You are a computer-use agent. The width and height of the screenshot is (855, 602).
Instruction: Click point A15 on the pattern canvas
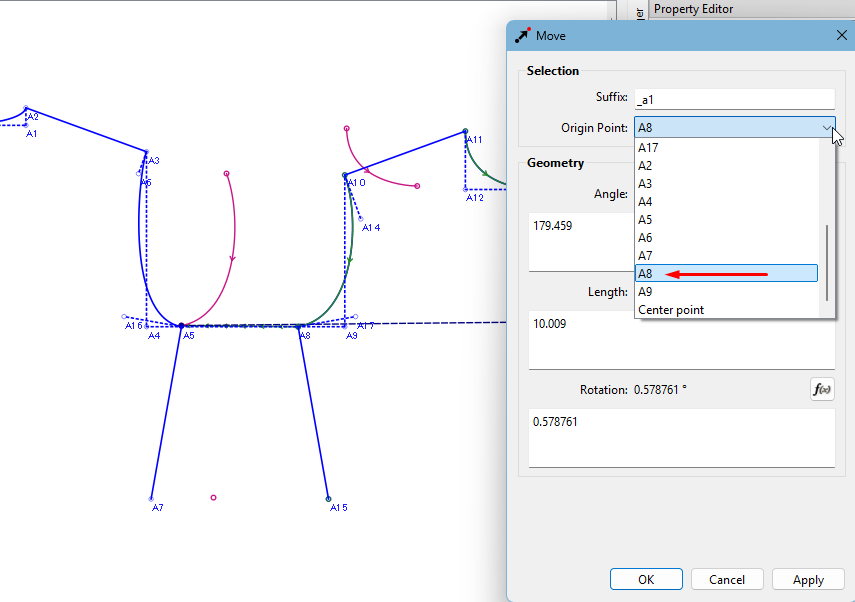328,498
